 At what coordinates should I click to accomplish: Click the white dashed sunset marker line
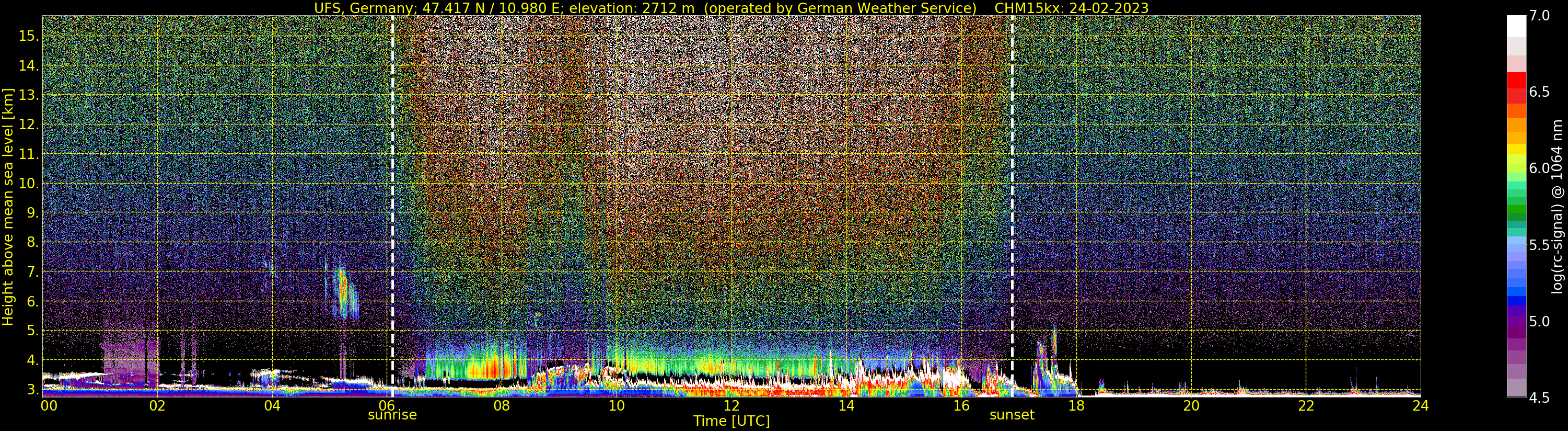pos(1012,206)
